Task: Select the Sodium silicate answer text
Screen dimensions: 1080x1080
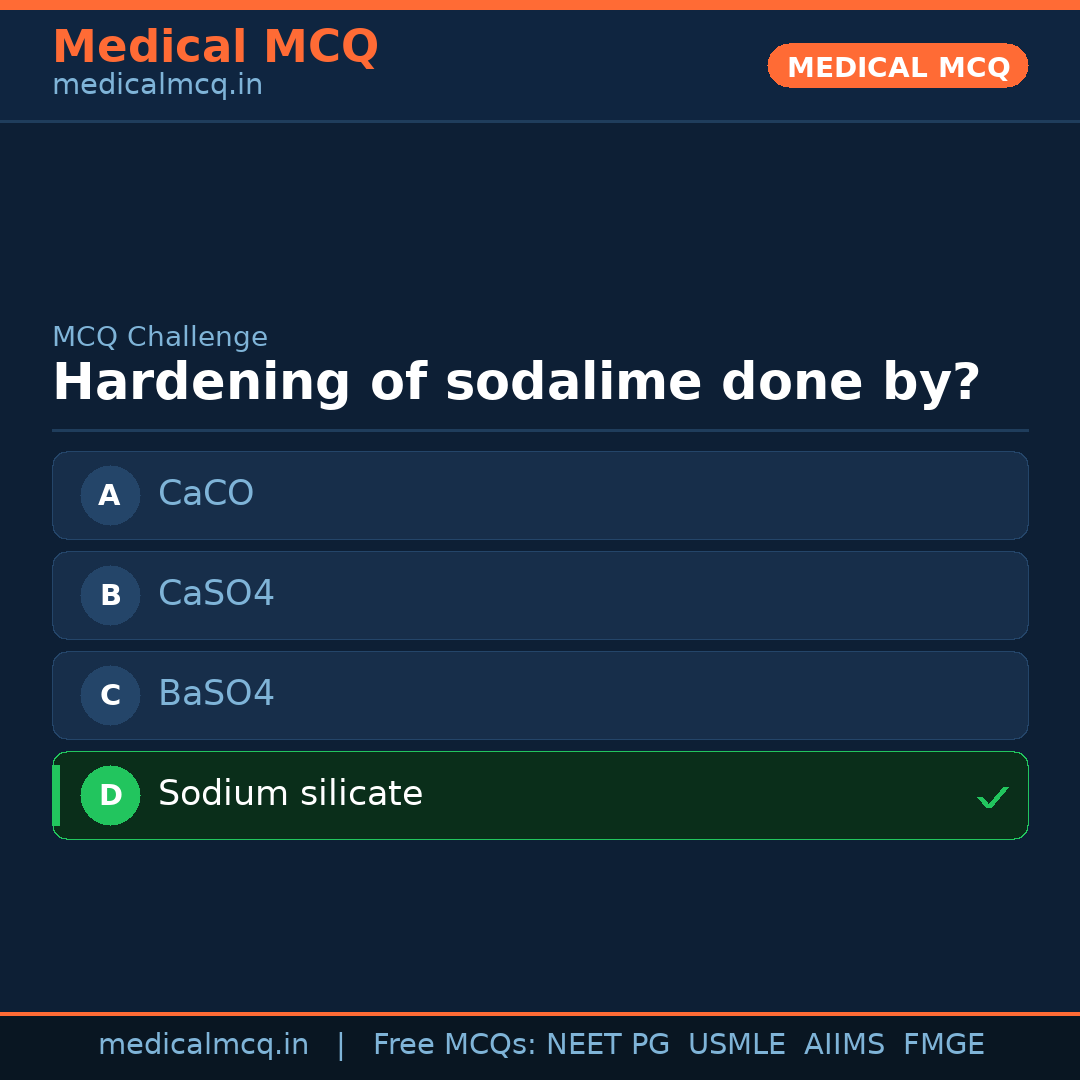Action: (x=290, y=794)
